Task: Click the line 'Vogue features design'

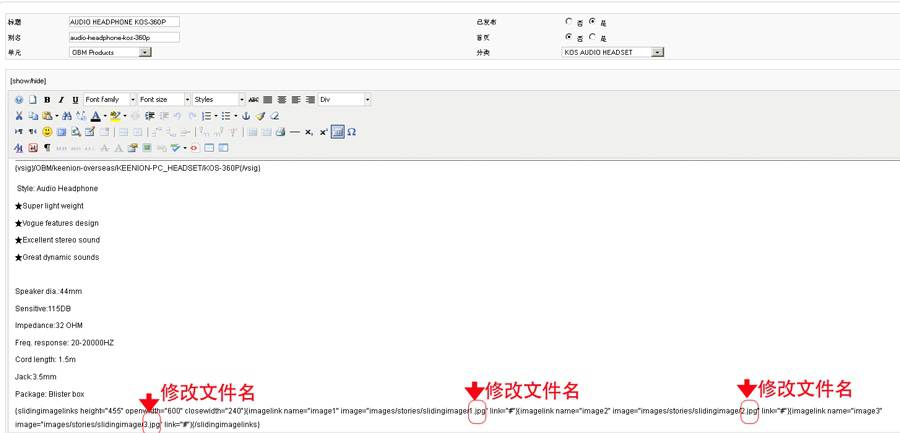Action: 56,223
